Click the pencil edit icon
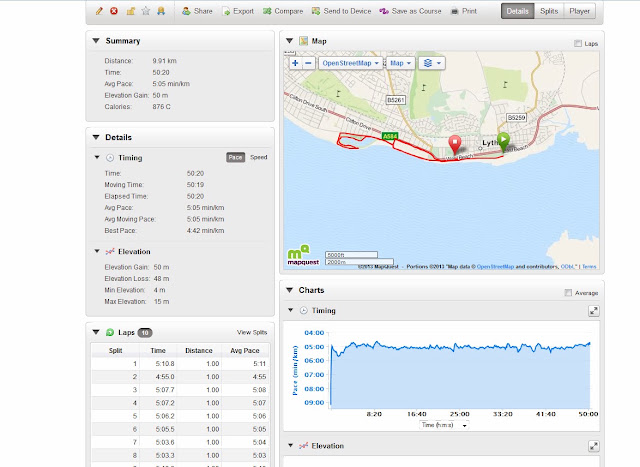This screenshot has height=467, width=640. coord(99,11)
